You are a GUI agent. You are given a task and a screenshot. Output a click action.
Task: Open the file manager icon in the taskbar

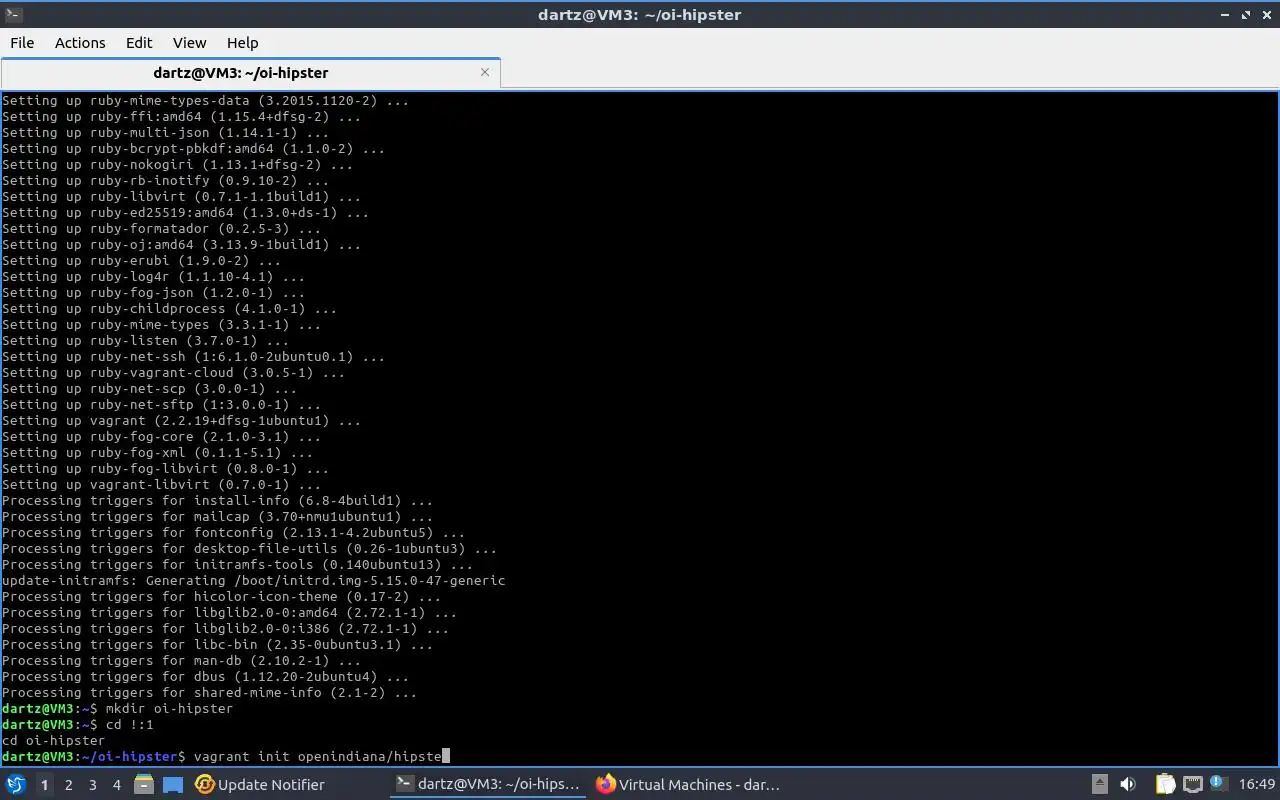144,785
